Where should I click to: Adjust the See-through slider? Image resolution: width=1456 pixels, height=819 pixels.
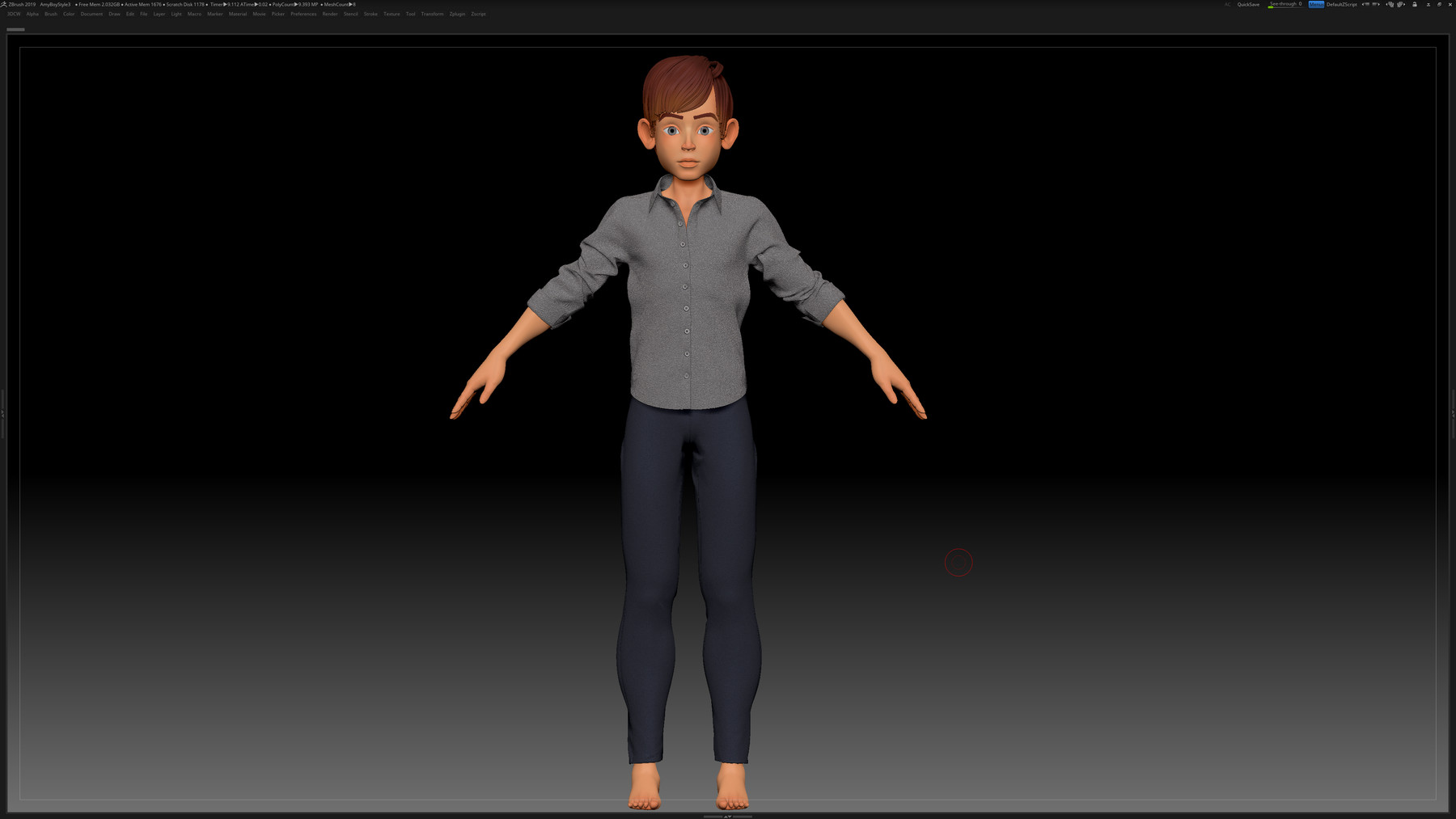1285,4
